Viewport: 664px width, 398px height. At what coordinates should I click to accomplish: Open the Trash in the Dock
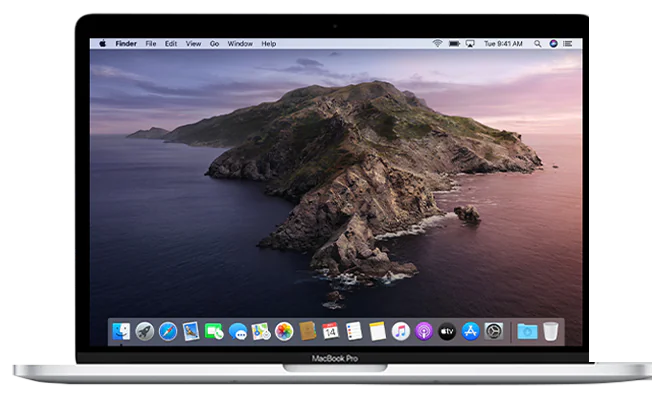point(551,332)
